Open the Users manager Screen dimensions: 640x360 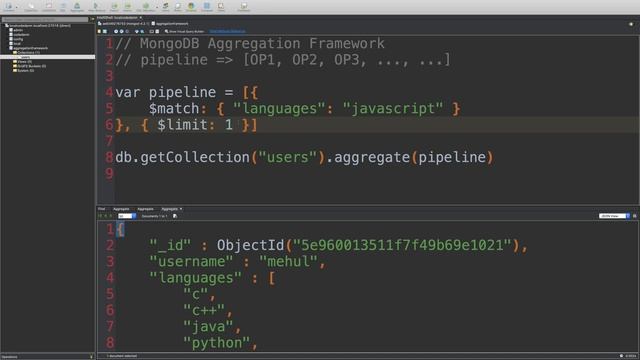[x=165, y=6]
